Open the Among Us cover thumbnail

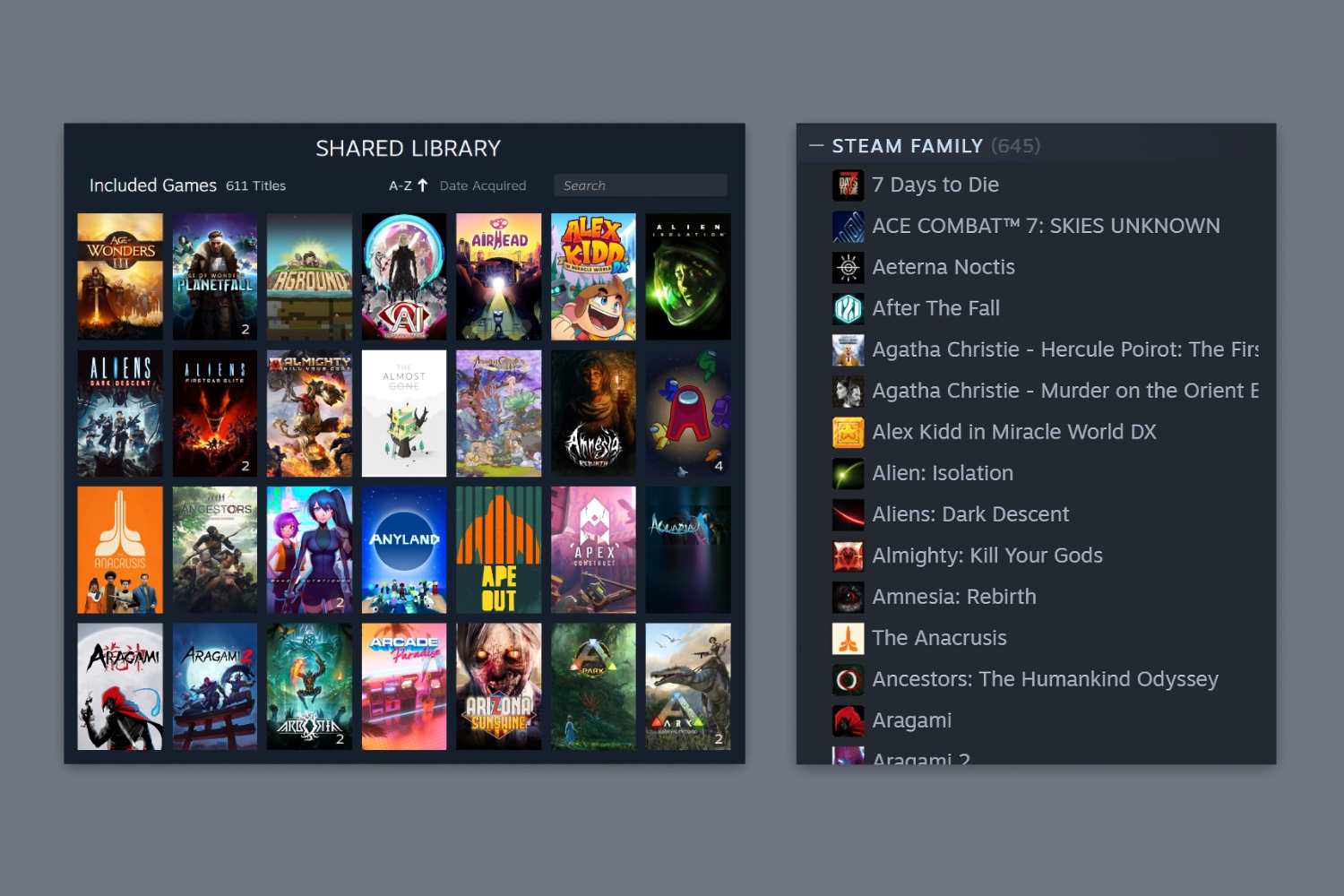pyautogui.click(x=688, y=413)
